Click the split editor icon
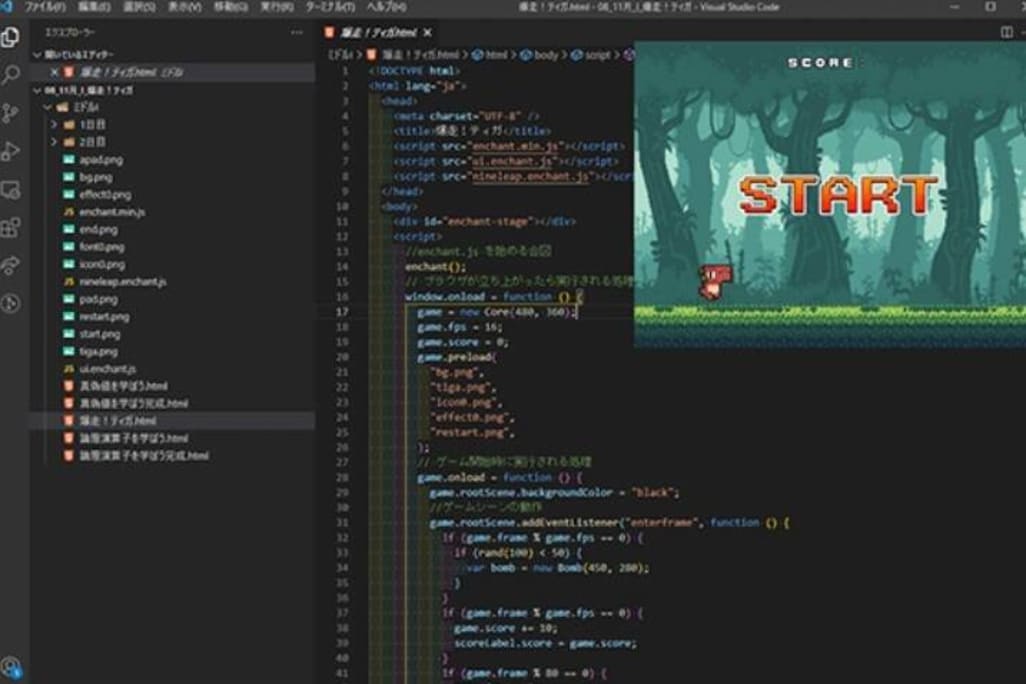This screenshot has height=684, width=1026. click(1006, 32)
